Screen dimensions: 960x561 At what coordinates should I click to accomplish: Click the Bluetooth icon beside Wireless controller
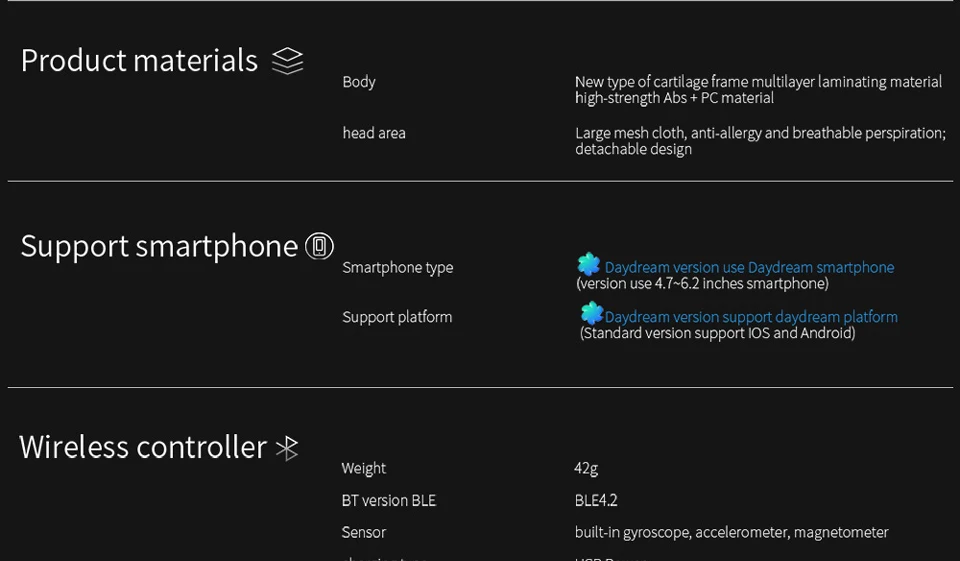[x=287, y=448]
